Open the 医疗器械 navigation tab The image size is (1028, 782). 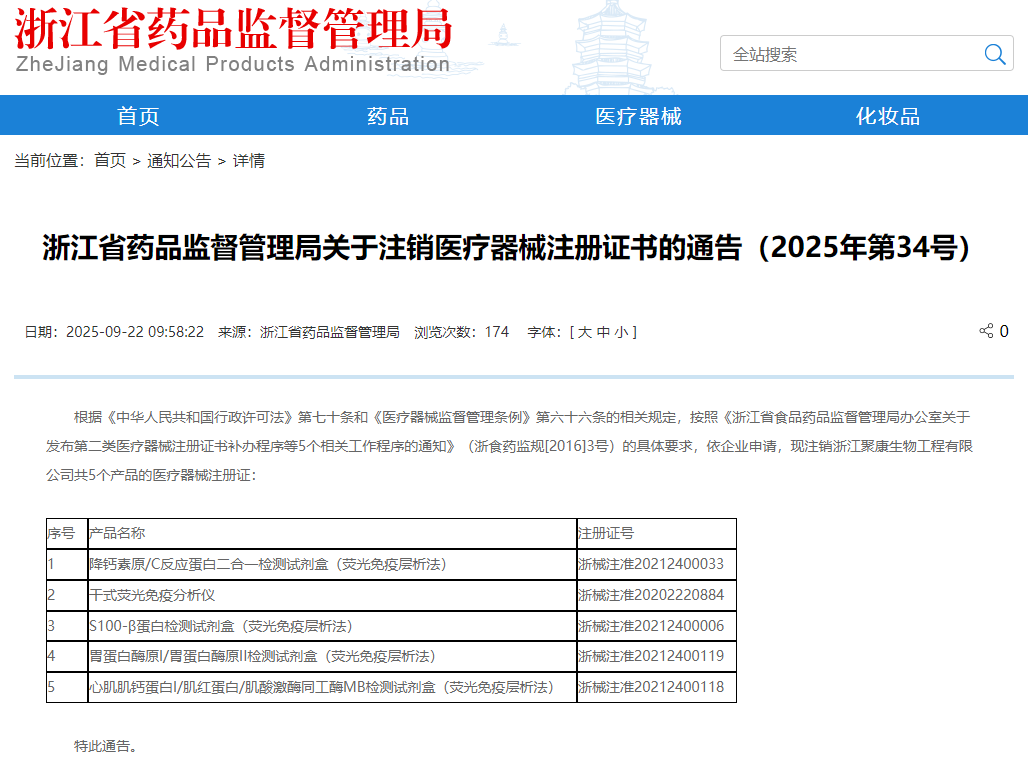[x=638, y=116]
